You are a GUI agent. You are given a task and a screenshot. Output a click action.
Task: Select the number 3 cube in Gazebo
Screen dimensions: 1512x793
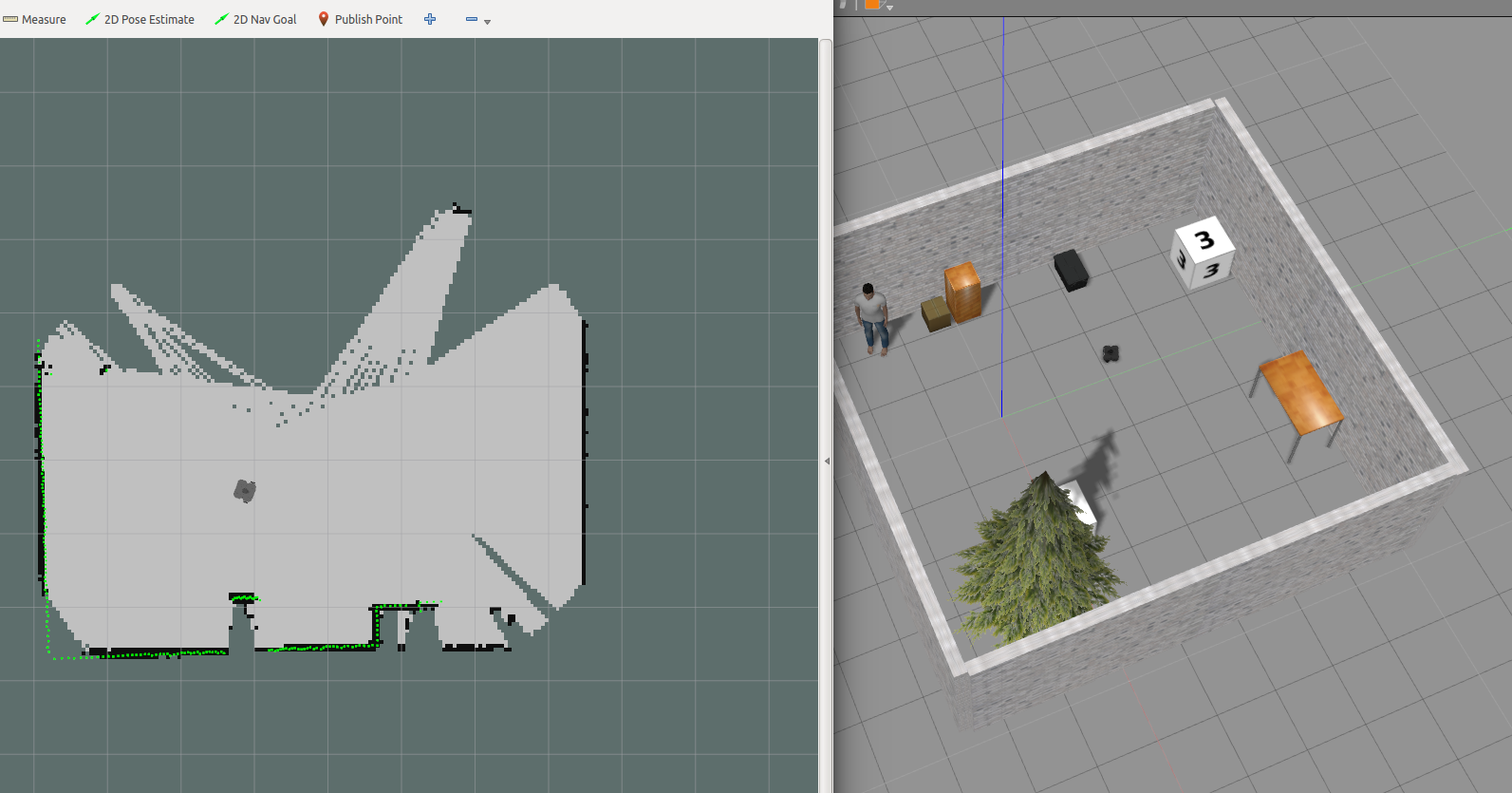1203,254
